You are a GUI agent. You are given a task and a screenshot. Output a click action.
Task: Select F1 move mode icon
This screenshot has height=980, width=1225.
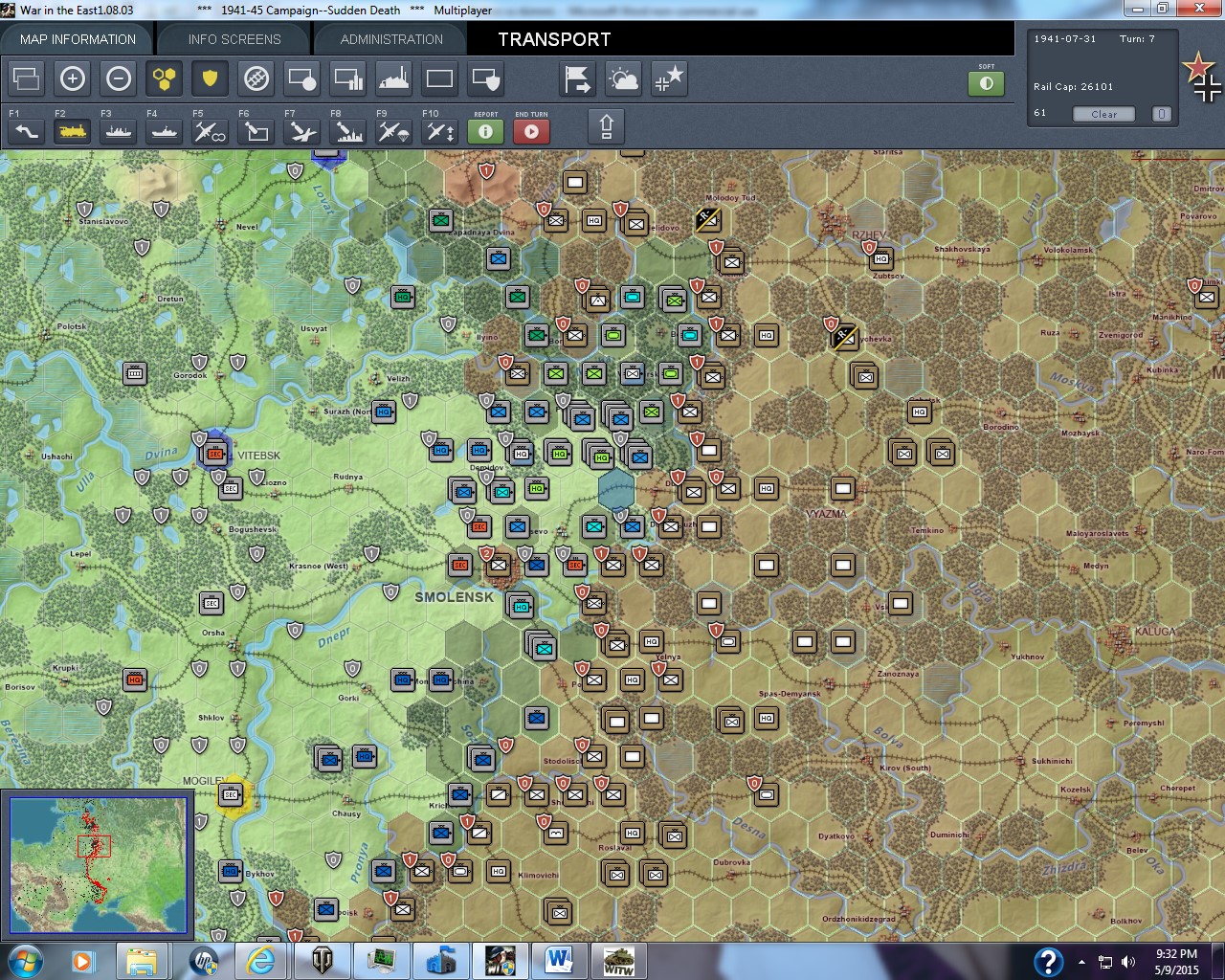tap(27, 130)
